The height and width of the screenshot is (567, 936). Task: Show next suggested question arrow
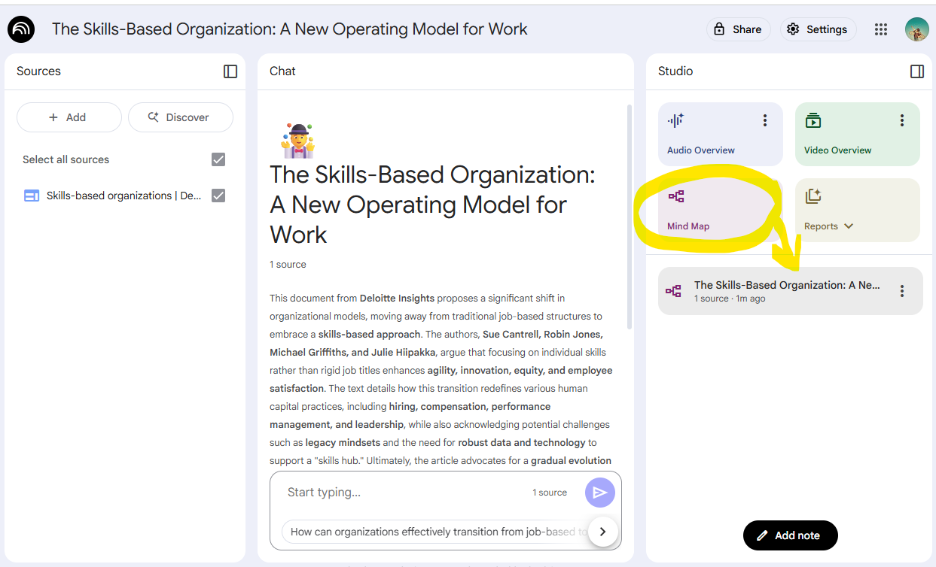[x=602, y=531]
